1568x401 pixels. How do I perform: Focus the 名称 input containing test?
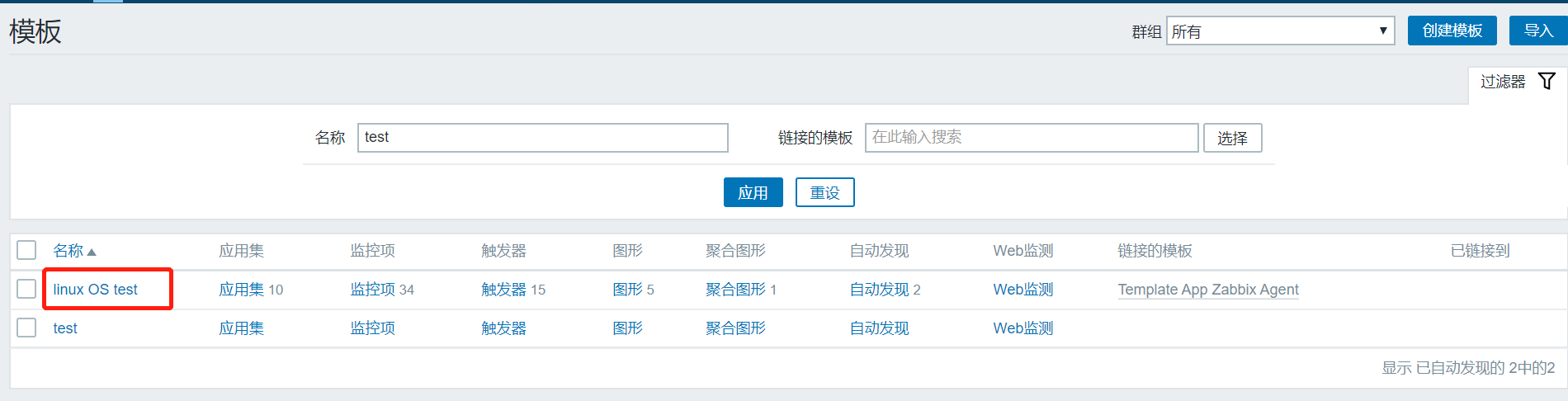pos(542,138)
